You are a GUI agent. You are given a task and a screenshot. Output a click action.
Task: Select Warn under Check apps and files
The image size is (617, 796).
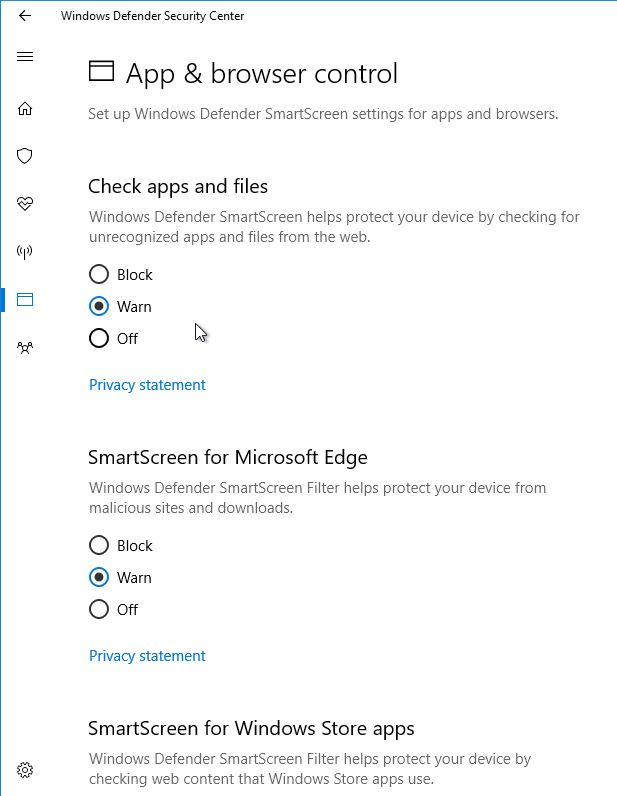[x=120, y=307]
